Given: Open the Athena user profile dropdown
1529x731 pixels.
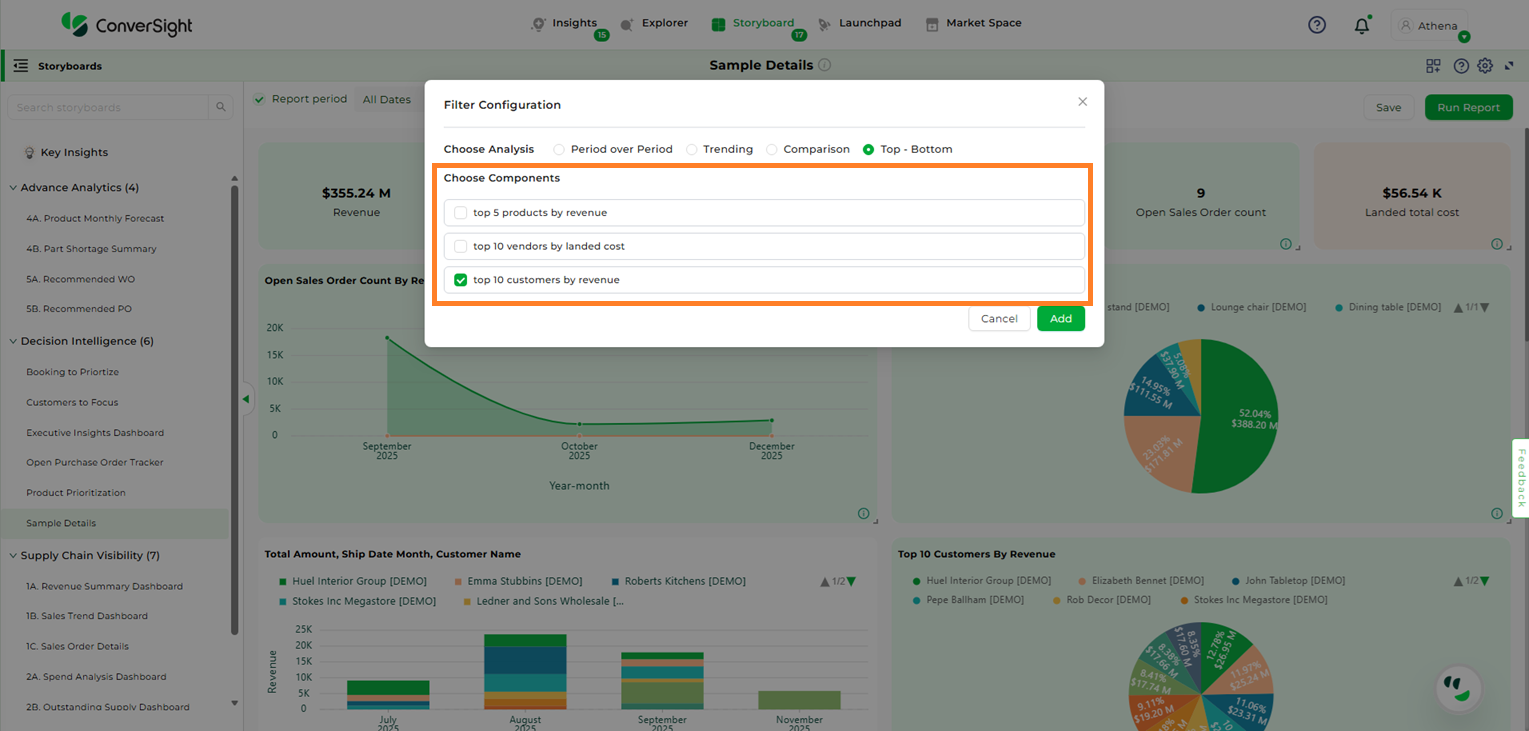Looking at the screenshot, I should click(x=1430, y=26).
